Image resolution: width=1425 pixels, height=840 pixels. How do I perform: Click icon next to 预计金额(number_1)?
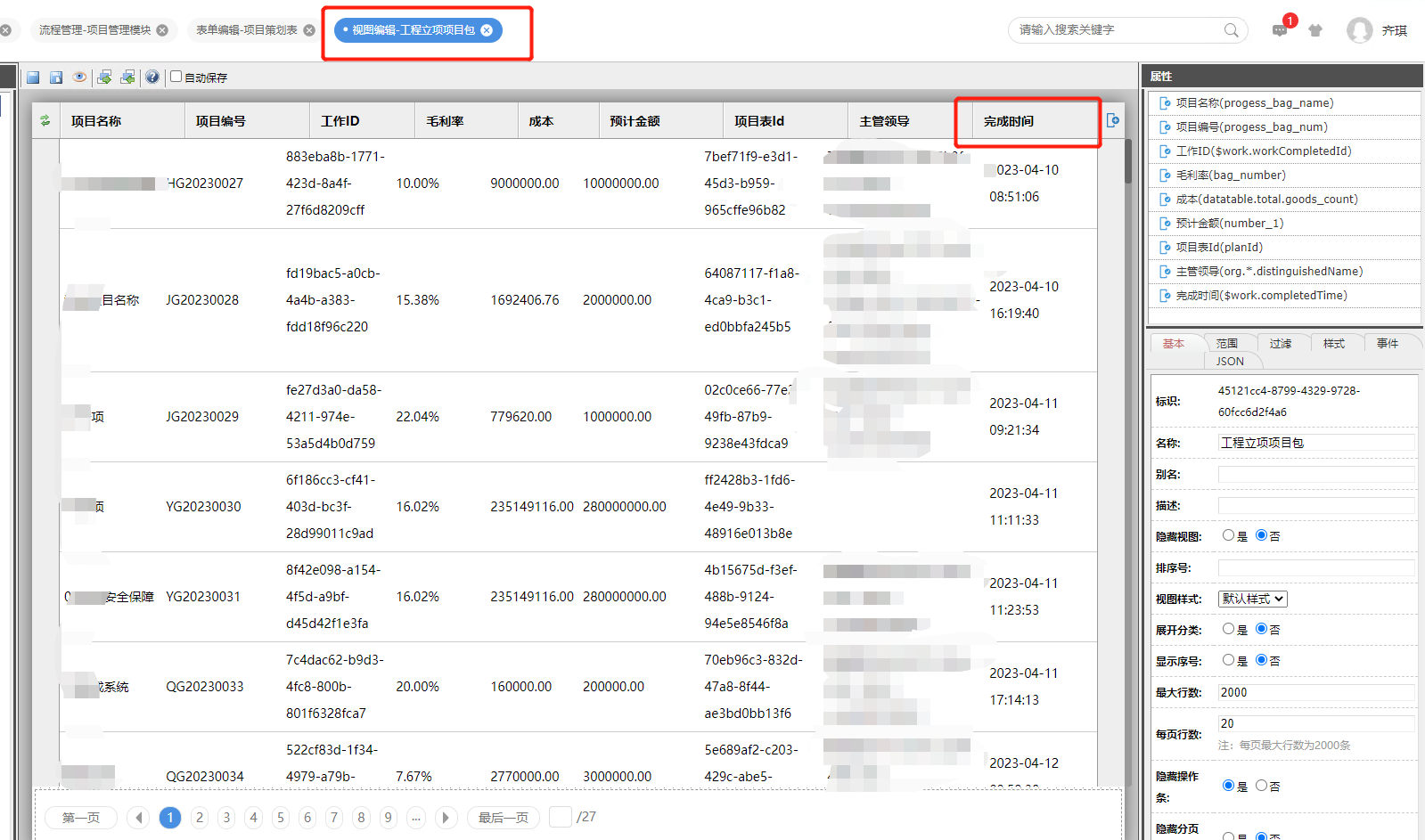coord(1165,224)
